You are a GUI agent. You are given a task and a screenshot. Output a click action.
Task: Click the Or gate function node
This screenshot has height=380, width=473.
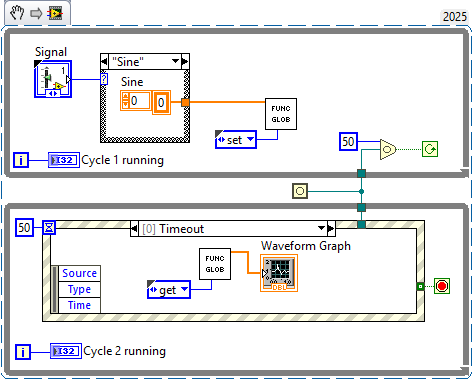coord(388,149)
